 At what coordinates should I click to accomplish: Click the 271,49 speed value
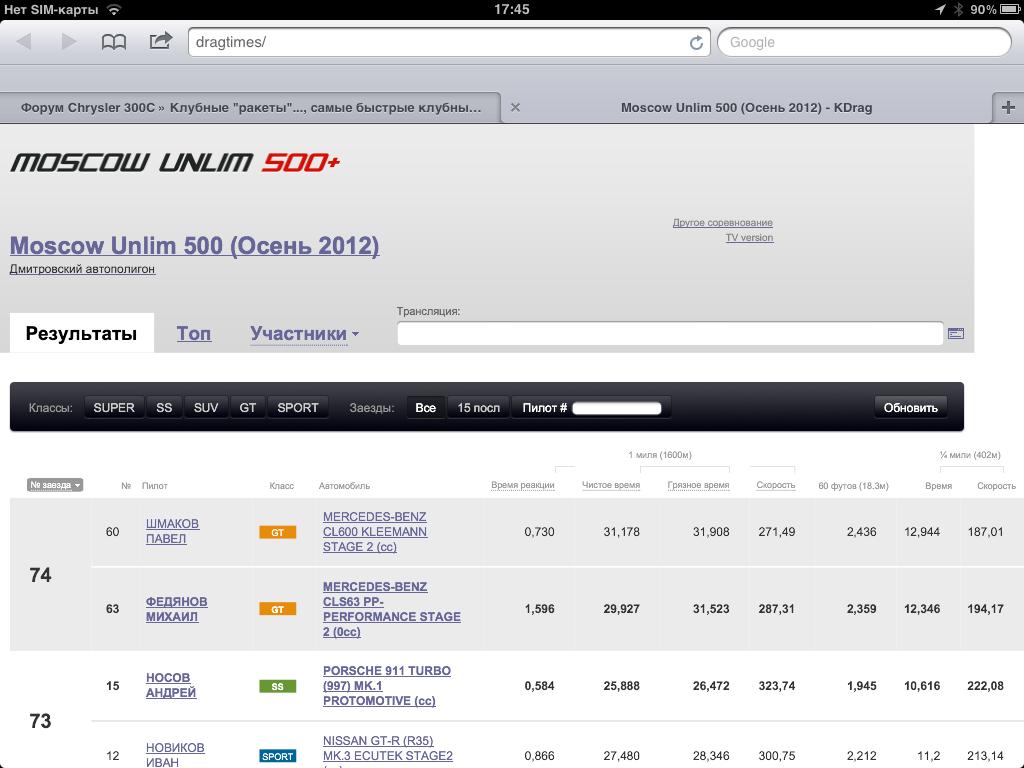click(776, 532)
